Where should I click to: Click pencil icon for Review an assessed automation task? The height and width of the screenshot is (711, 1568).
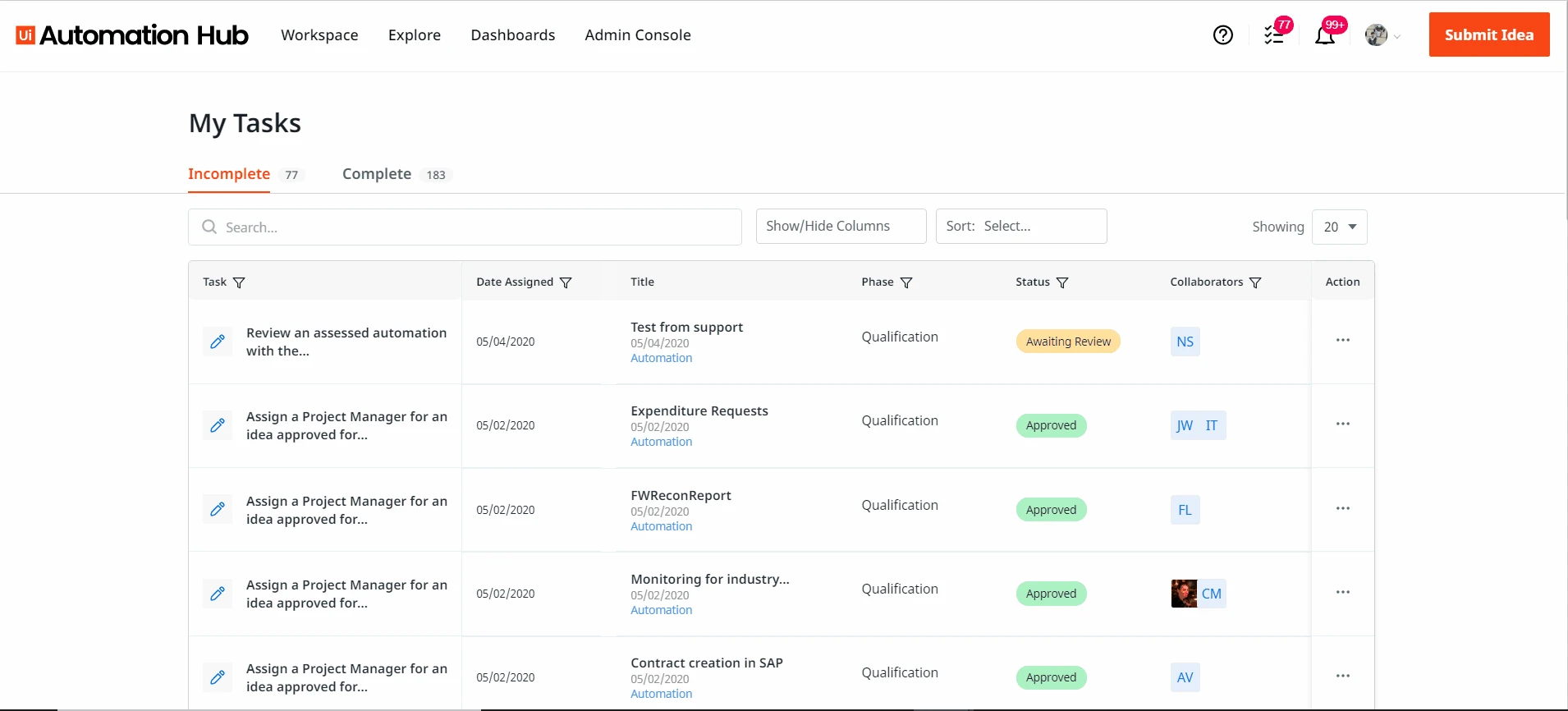point(218,342)
